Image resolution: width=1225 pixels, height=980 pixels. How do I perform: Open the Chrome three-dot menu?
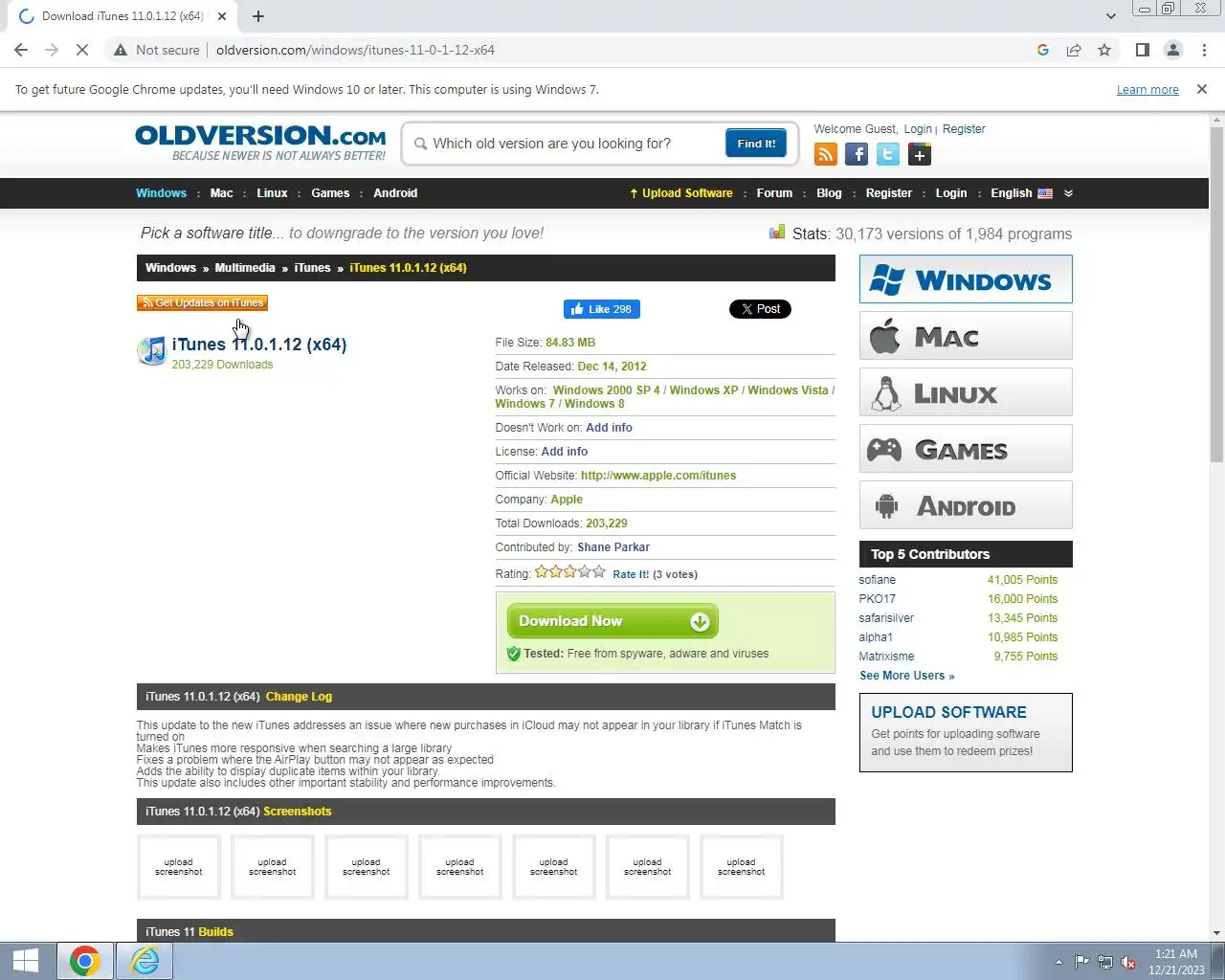tap(1204, 50)
